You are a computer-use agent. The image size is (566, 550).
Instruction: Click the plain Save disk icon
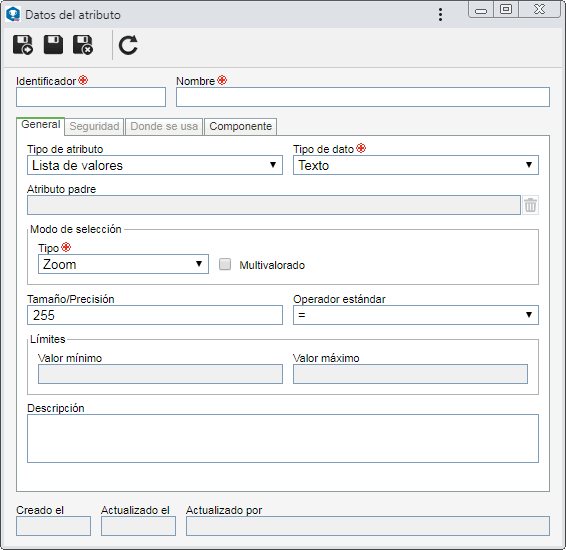point(53,45)
